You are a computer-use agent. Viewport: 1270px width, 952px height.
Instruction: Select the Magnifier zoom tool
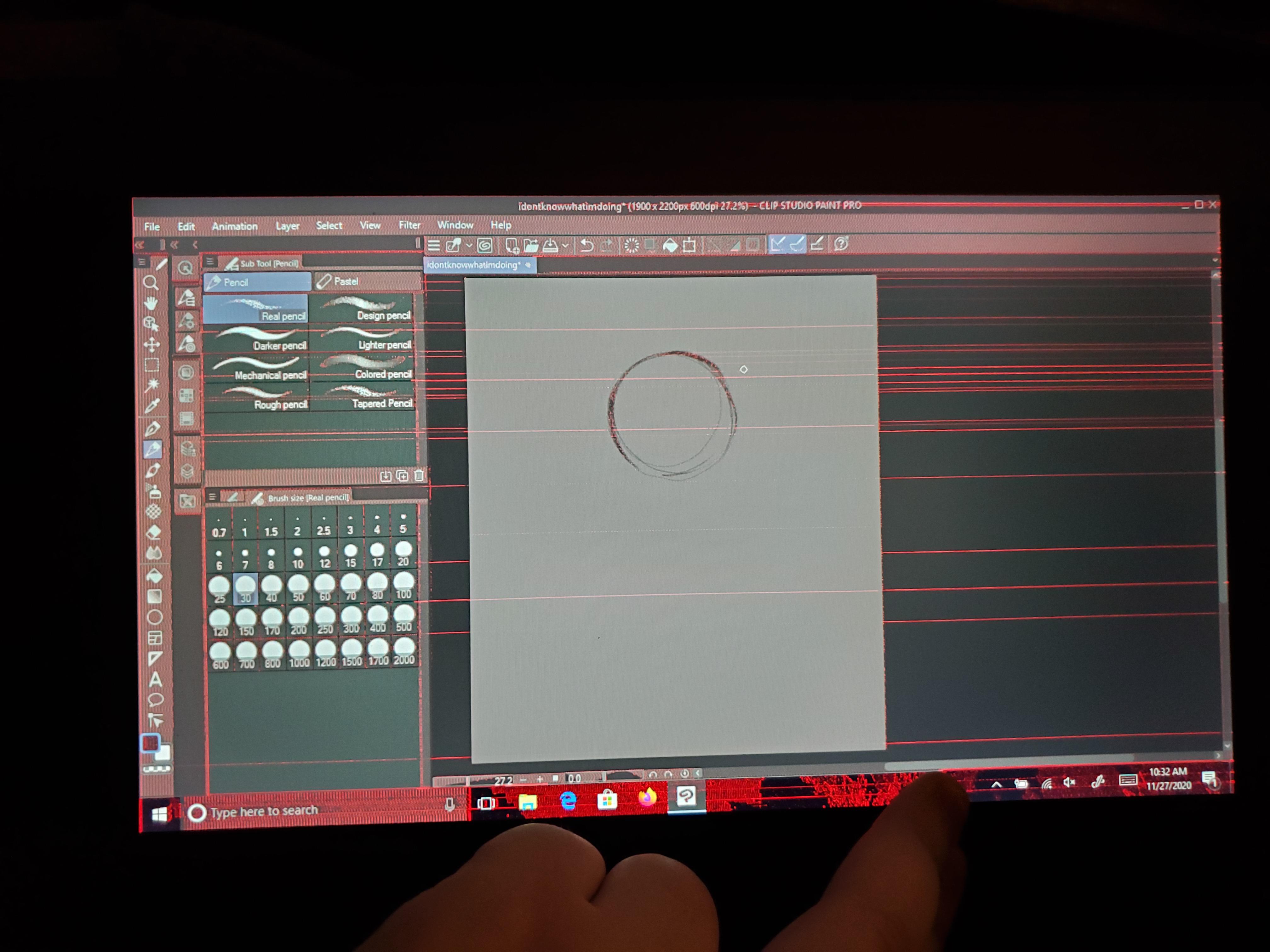(x=151, y=282)
